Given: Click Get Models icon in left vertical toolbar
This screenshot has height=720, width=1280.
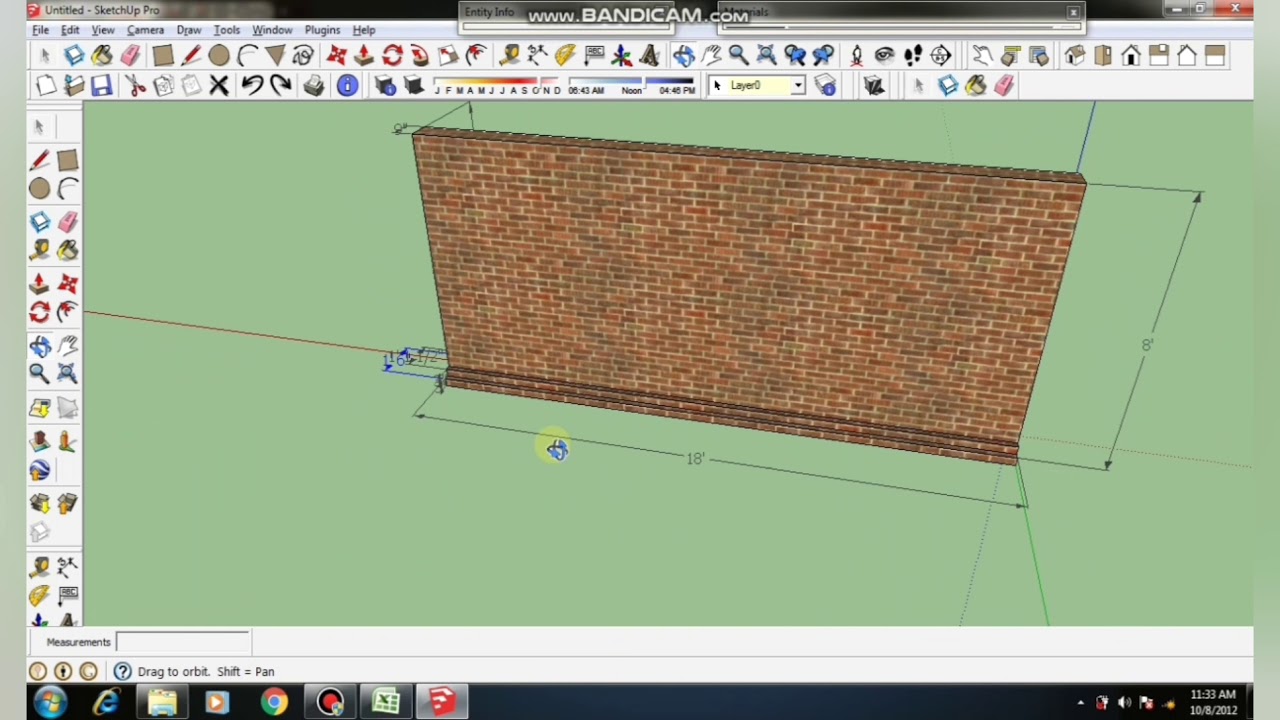Looking at the screenshot, I should click(39, 504).
